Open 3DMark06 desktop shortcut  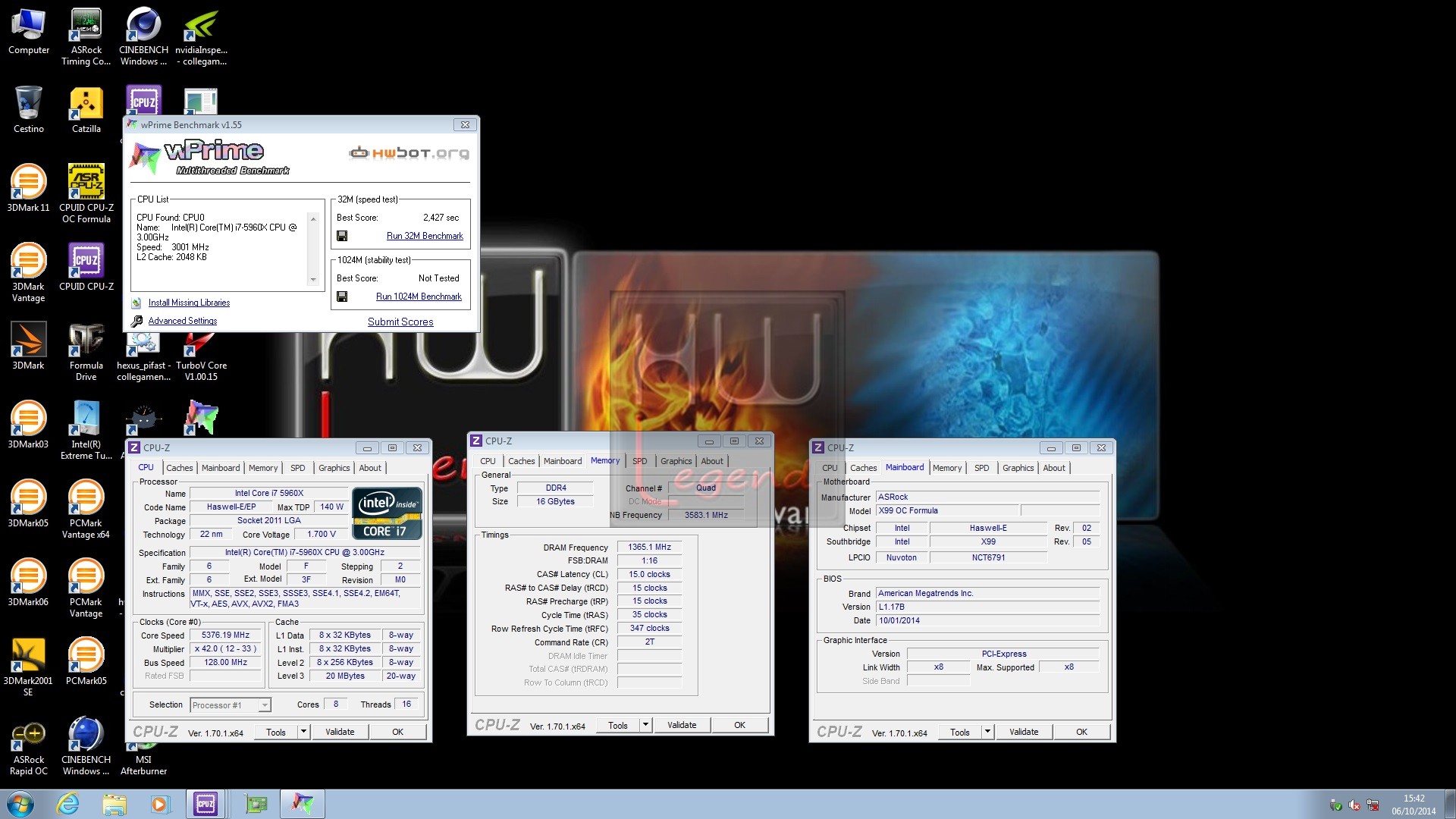28,582
